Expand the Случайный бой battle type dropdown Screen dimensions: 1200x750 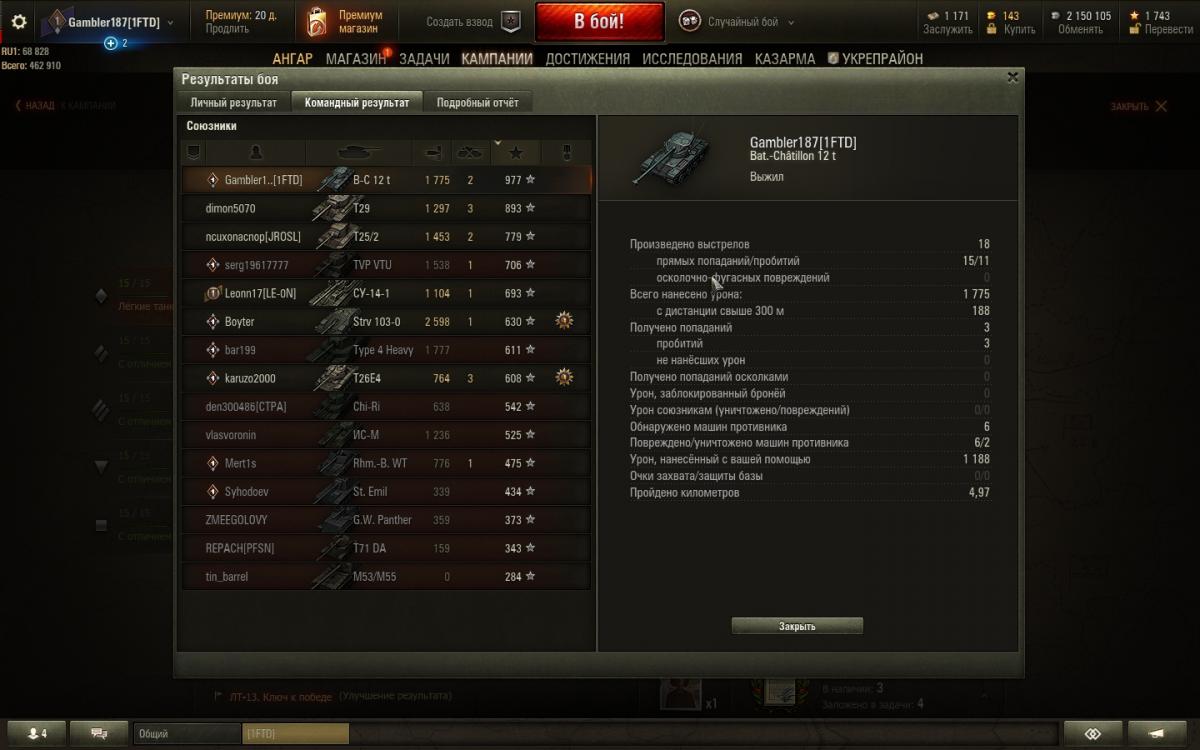791,22
